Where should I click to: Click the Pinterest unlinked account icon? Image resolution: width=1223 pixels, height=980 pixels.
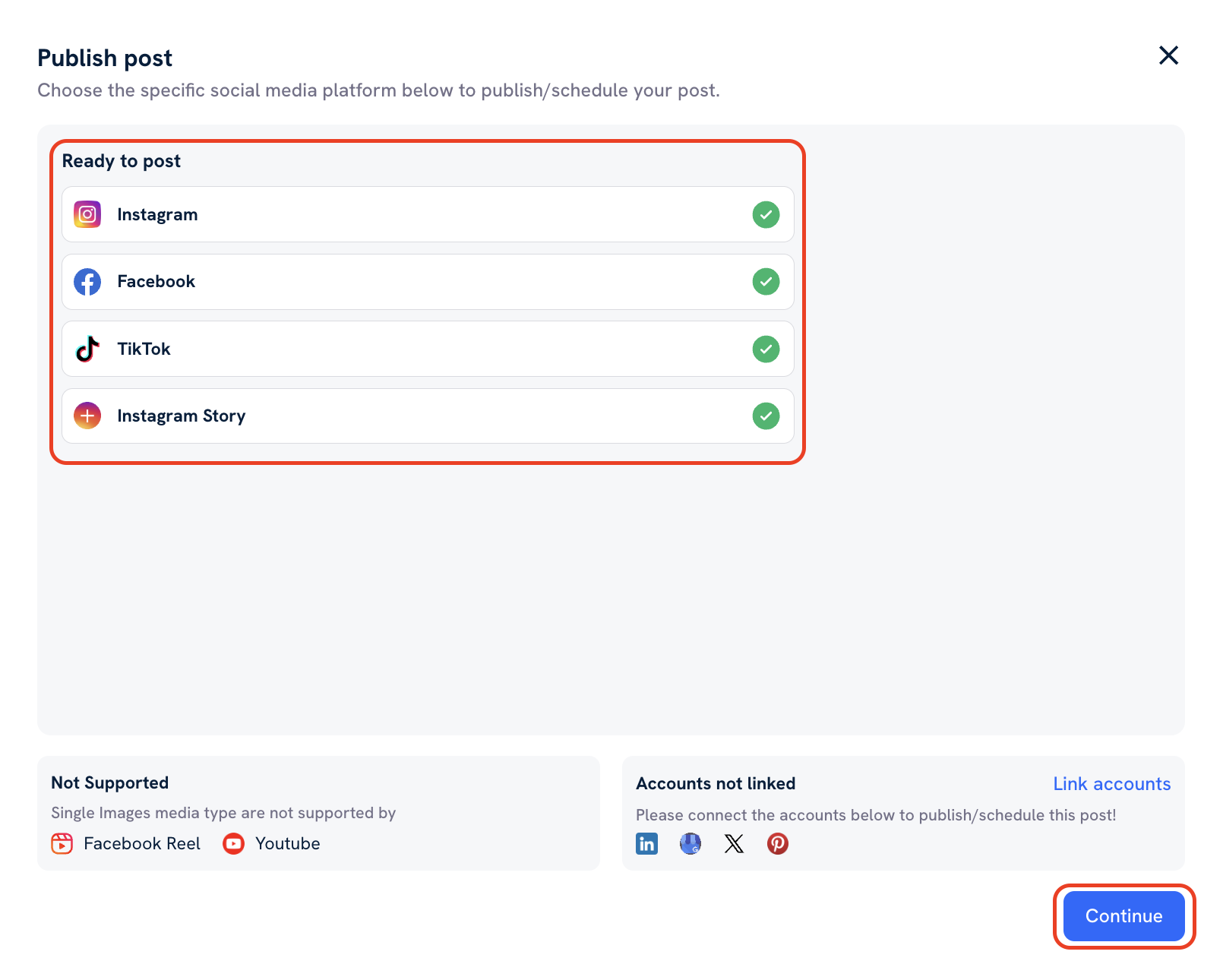pyautogui.click(x=778, y=844)
